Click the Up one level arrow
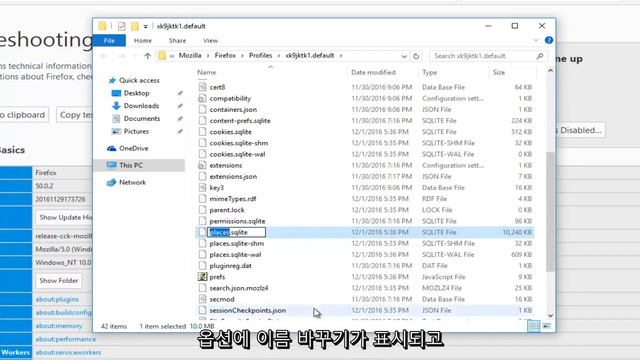 (x=147, y=56)
